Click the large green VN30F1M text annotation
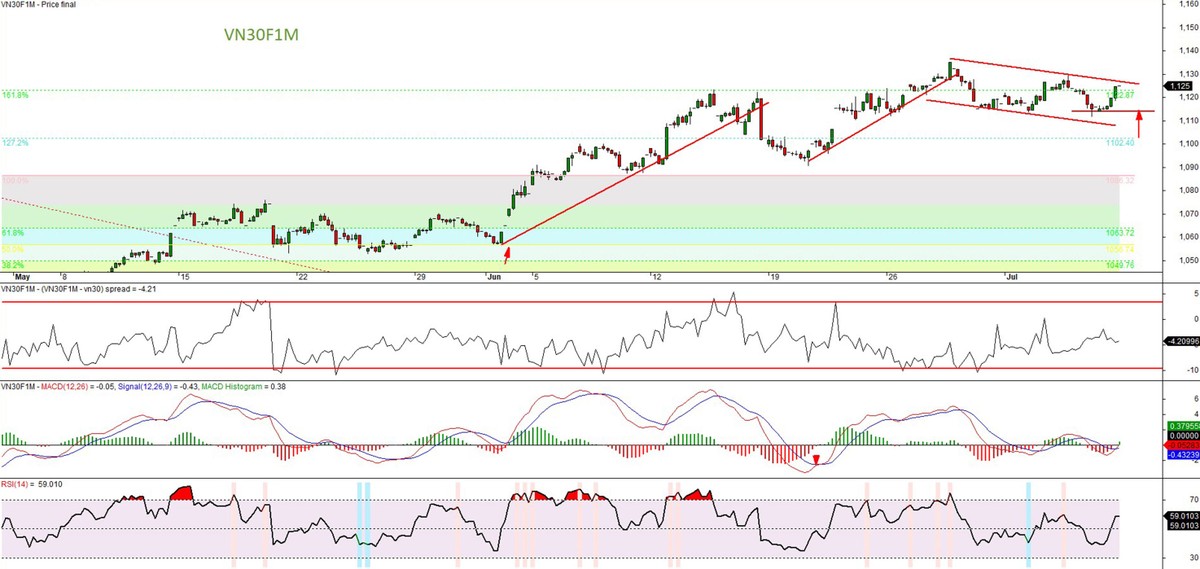 (x=261, y=35)
